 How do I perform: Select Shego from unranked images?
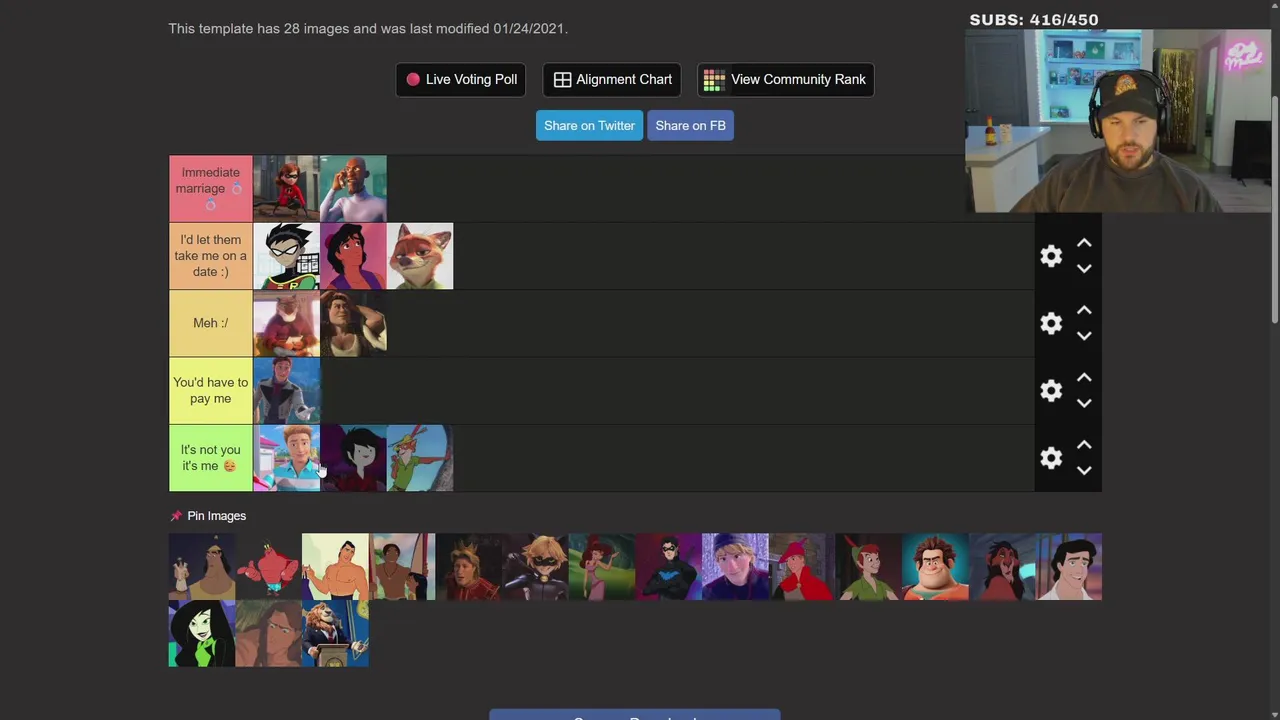tap(202, 634)
